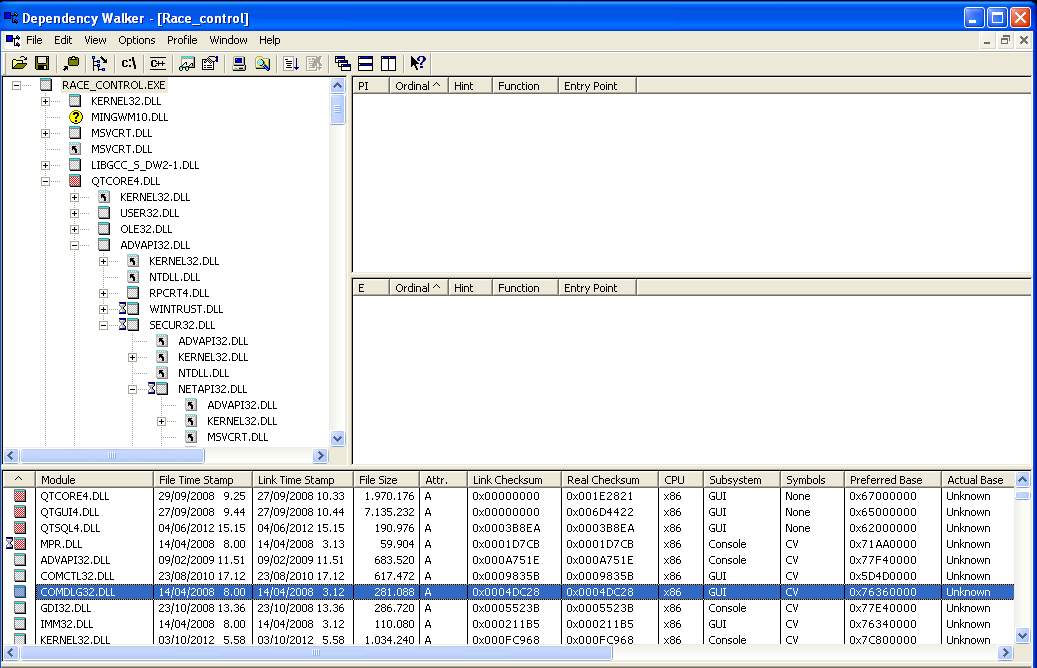Open the Profile menu

pyautogui.click(x=182, y=40)
